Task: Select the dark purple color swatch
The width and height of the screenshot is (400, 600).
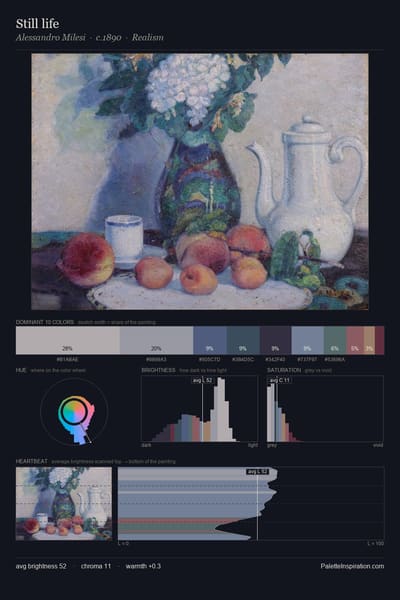Action: 276,340
